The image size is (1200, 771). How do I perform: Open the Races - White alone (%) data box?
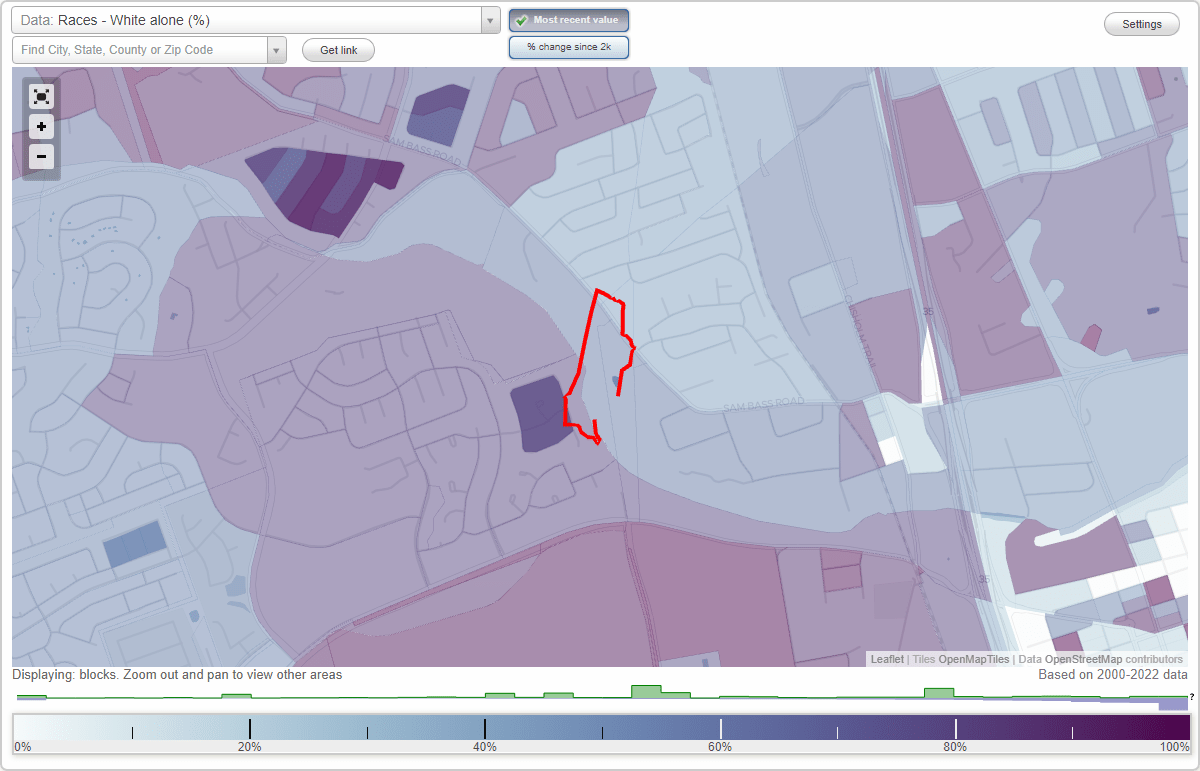click(x=246, y=20)
